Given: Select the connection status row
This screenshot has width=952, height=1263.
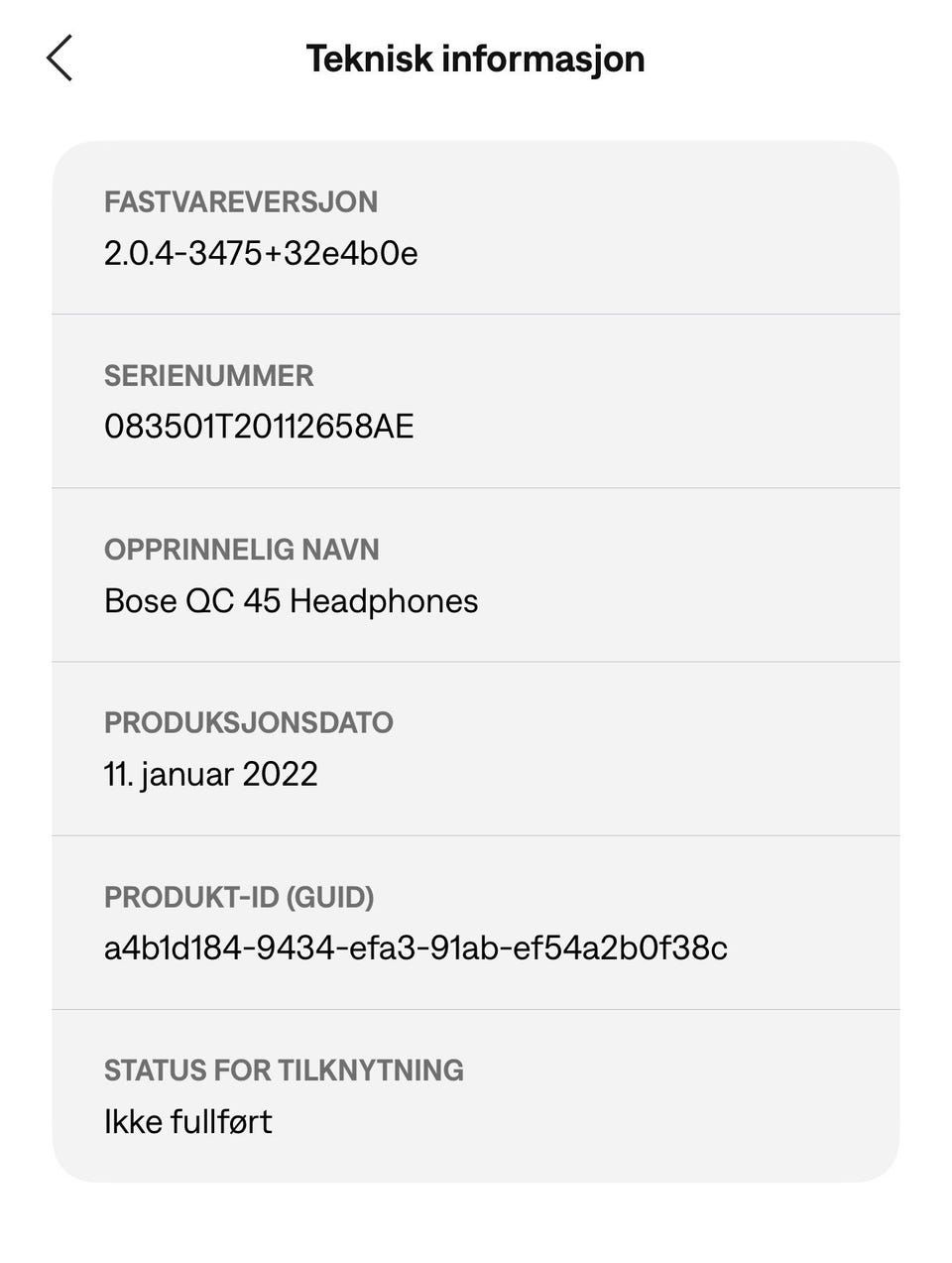Looking at the screenshot, I should click(654, 1095).
